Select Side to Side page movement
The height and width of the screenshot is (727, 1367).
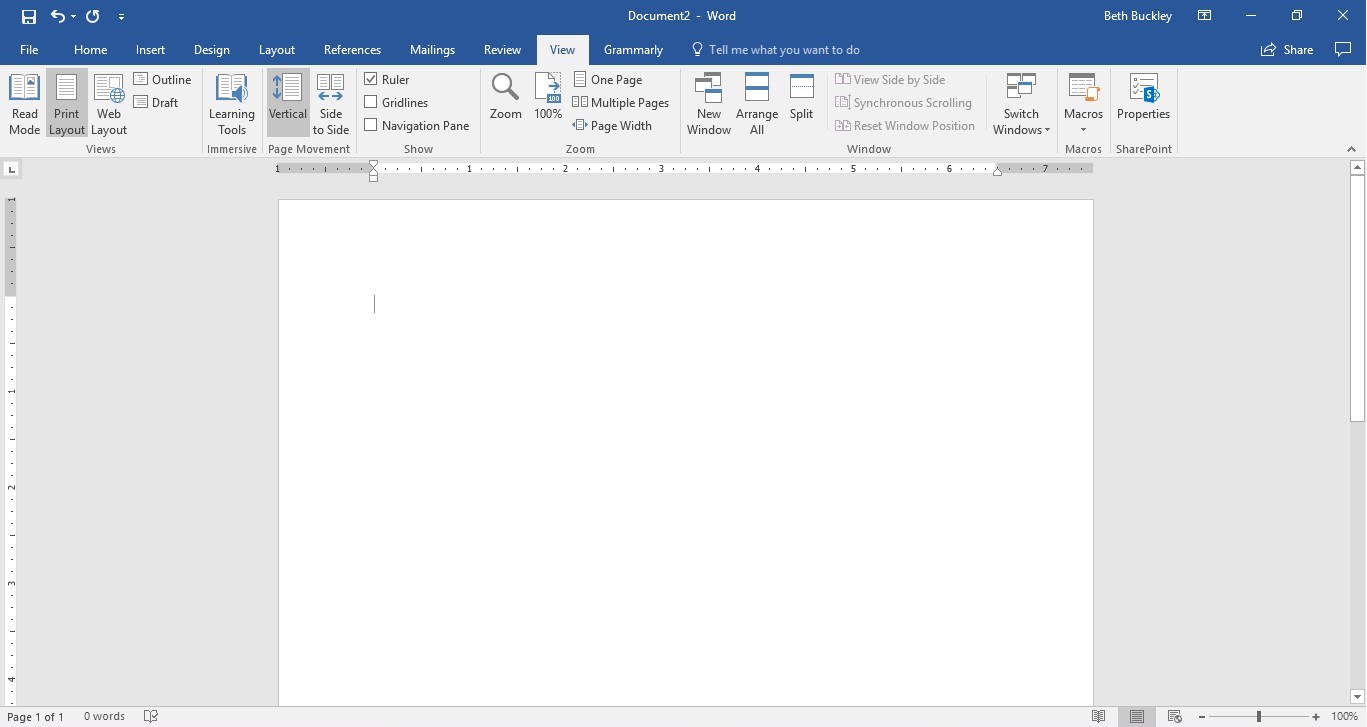[331, 105]
